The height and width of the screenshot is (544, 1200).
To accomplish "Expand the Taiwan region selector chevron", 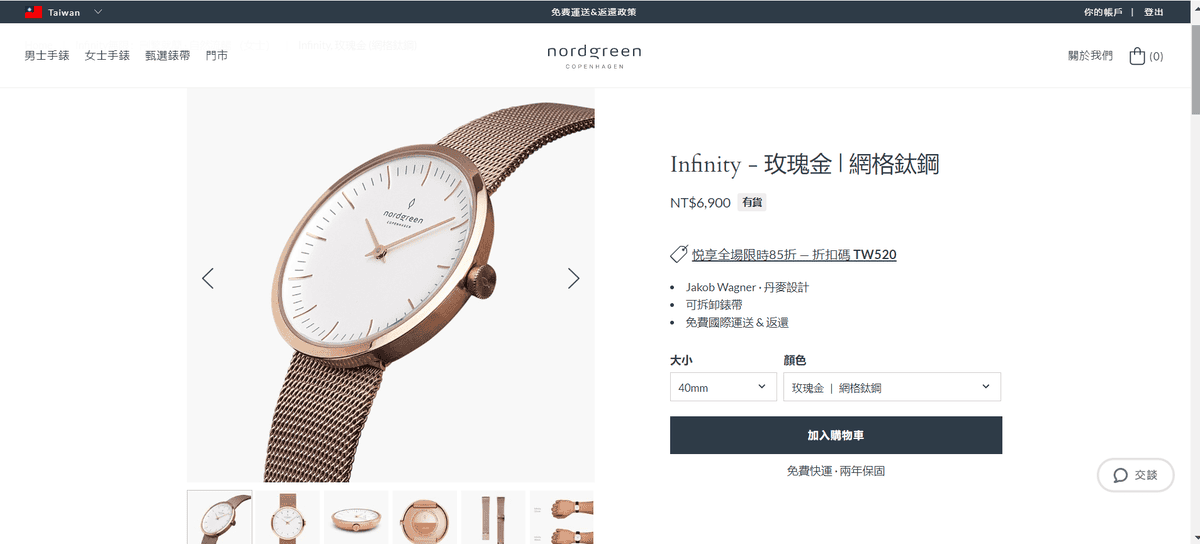I will 97,12.
